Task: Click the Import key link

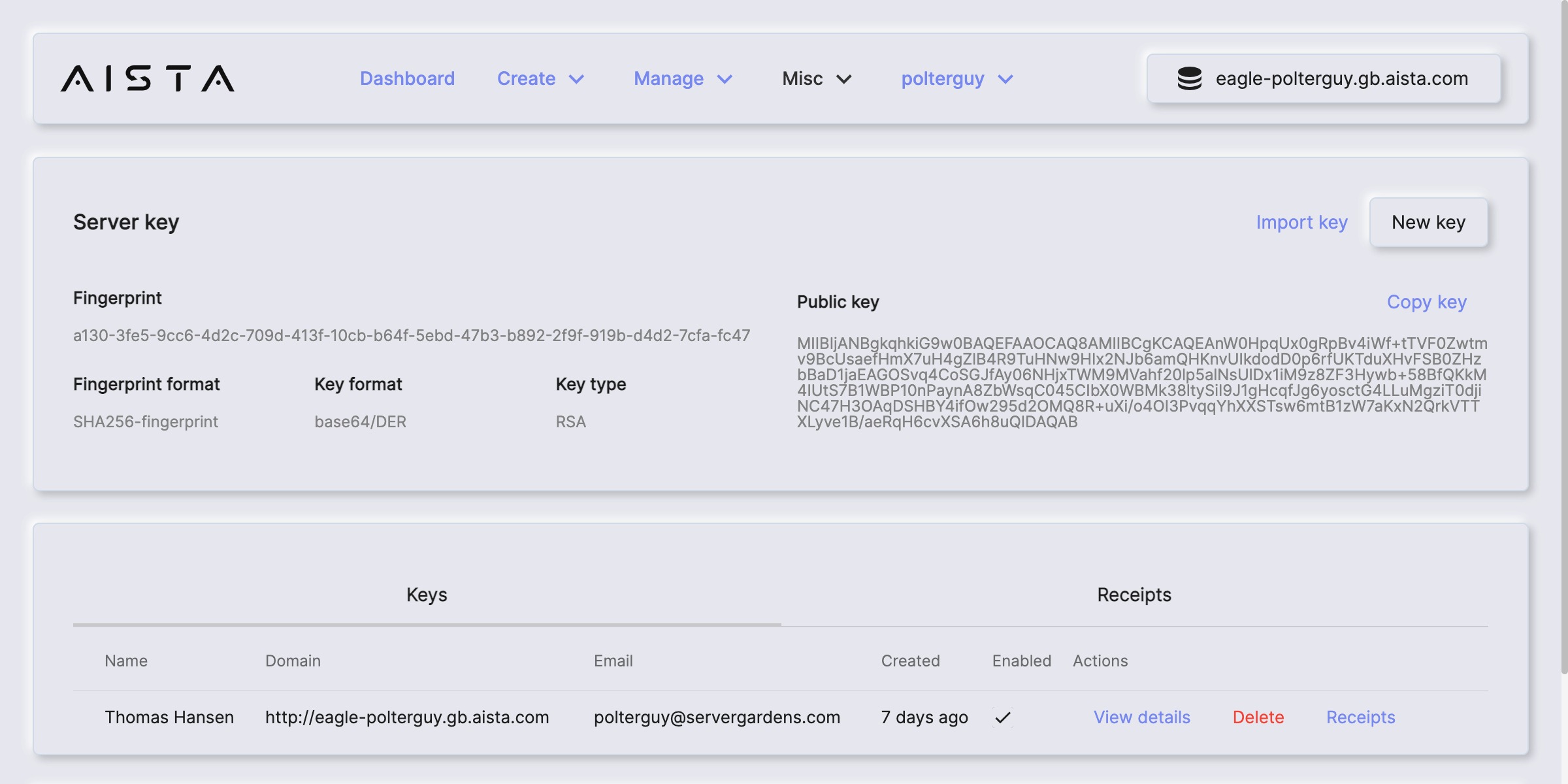Action: (1301, 222)
